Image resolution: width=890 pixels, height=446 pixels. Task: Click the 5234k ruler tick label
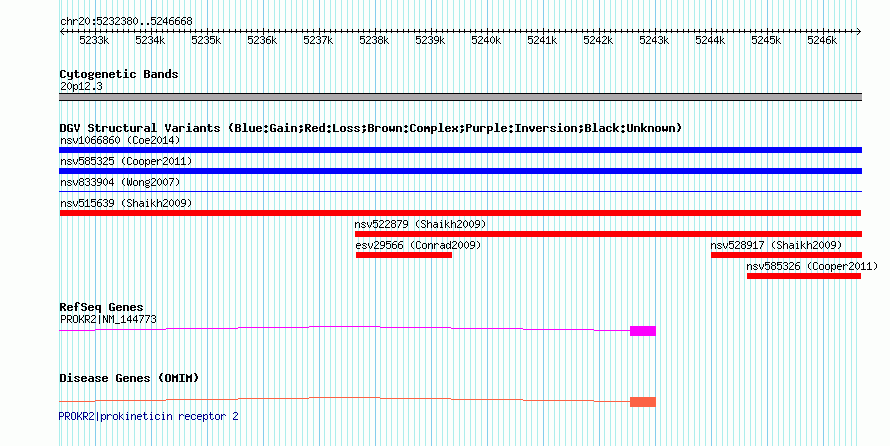pos(150,40)
